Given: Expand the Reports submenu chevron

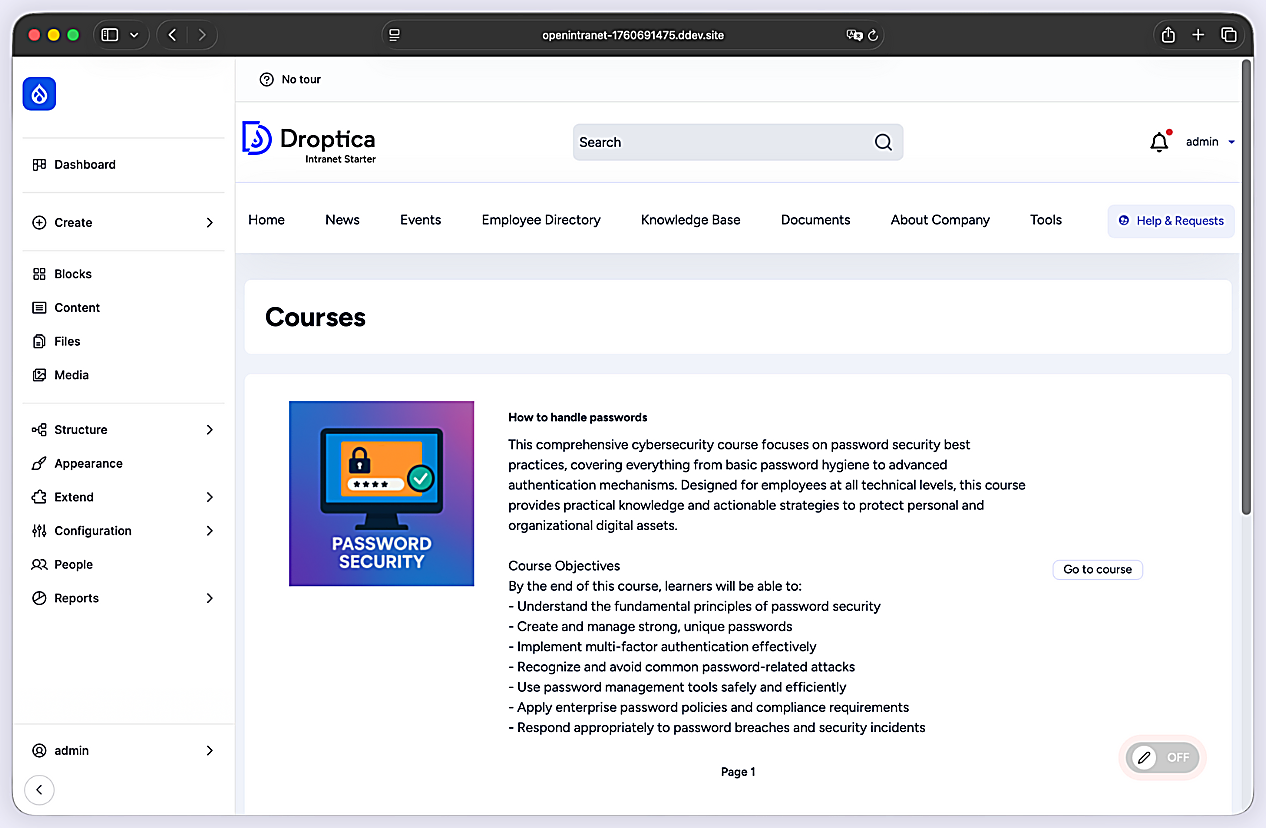Looking at the screenshot, I should (x=210, y=598).
